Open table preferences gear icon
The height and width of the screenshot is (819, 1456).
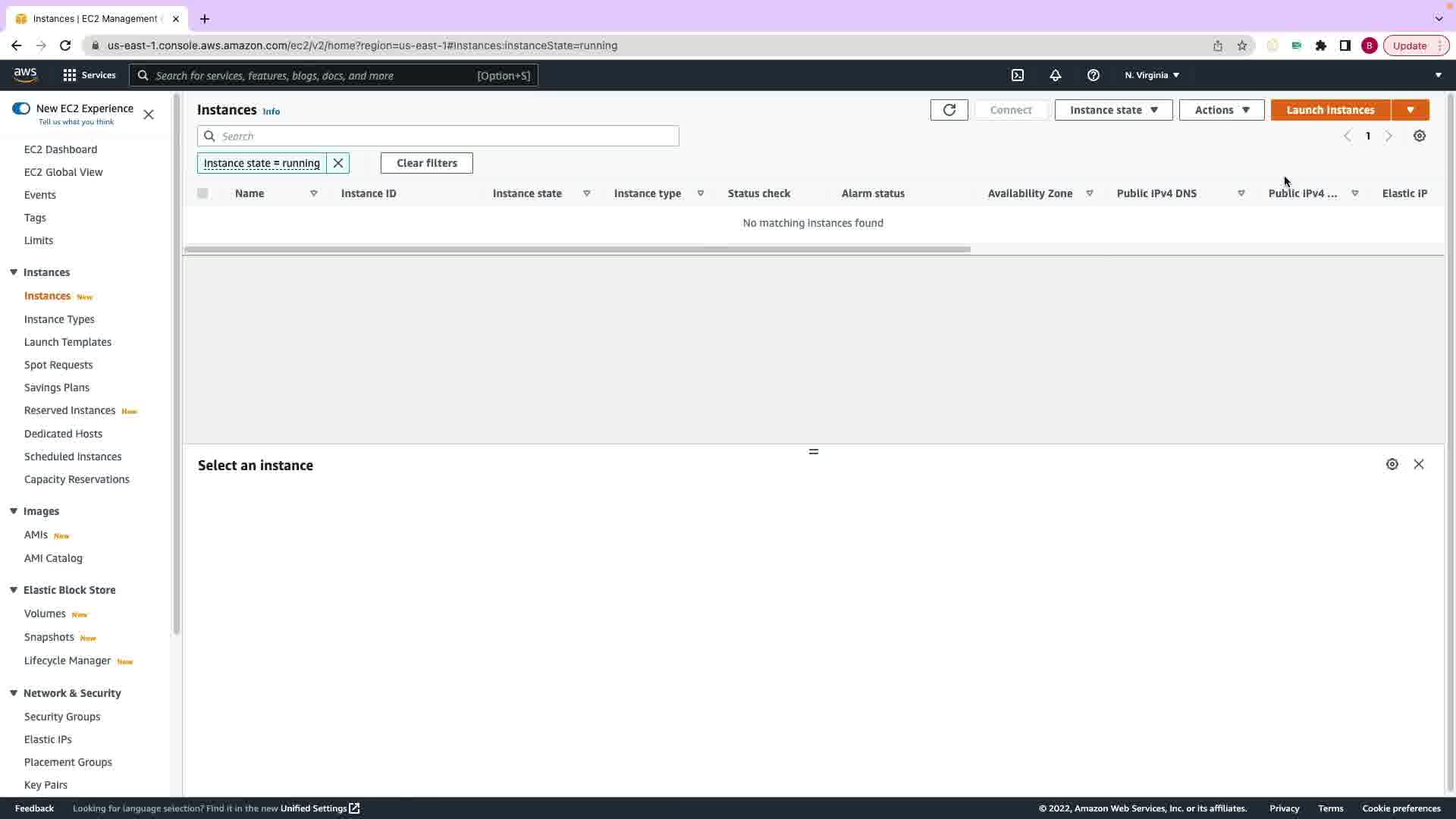(x=1419, y=136)
